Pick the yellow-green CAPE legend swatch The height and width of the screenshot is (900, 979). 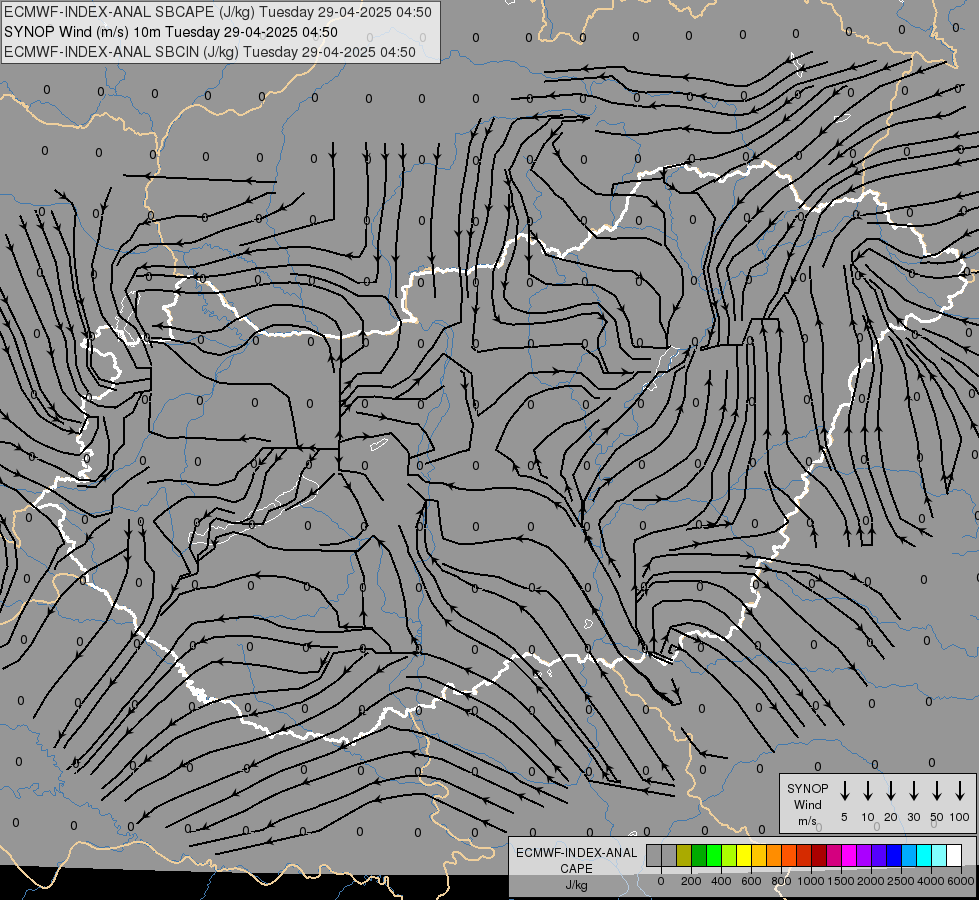click(729, 855)
